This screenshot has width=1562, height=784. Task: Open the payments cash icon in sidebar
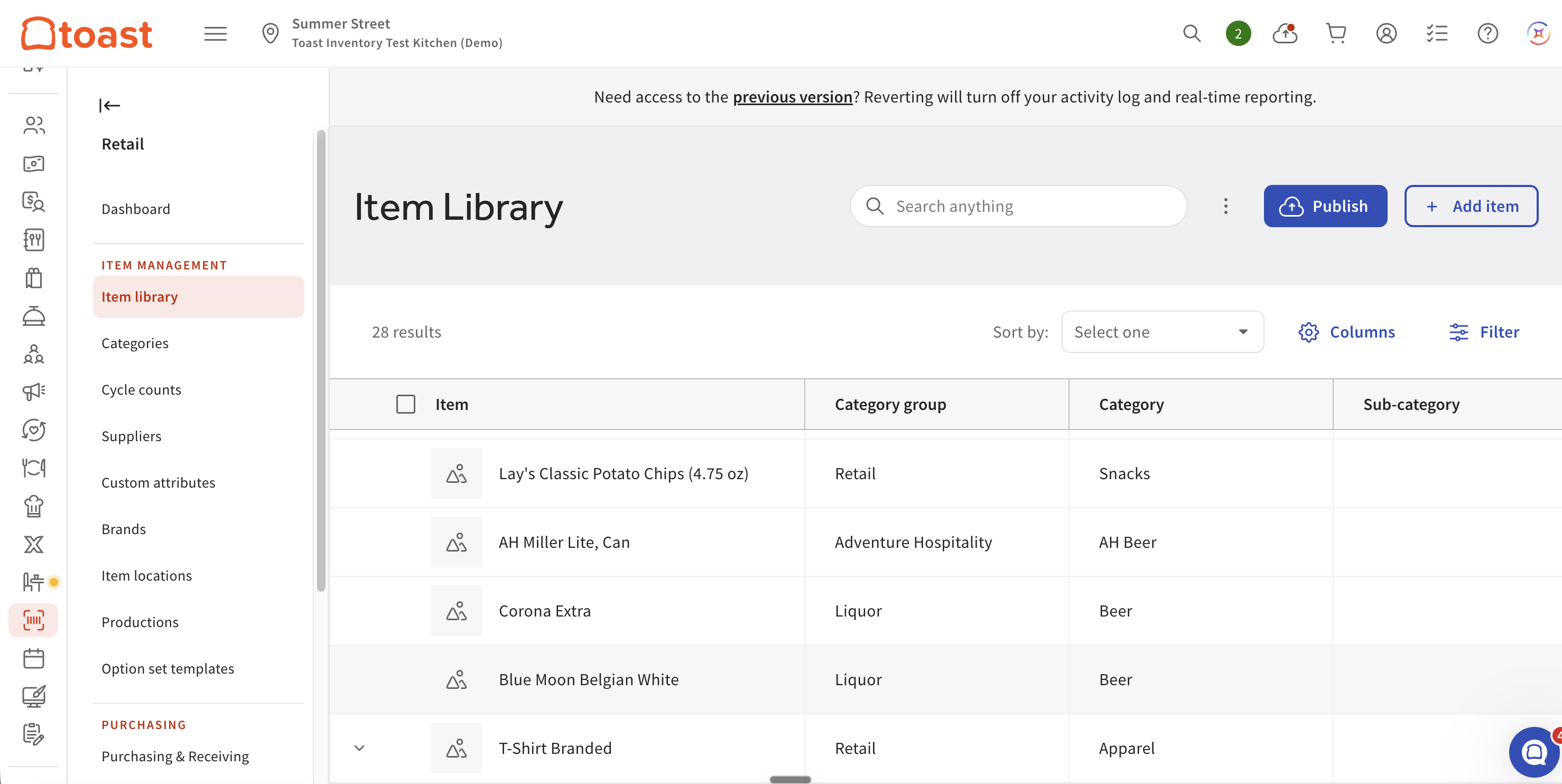tap(34, 163)
